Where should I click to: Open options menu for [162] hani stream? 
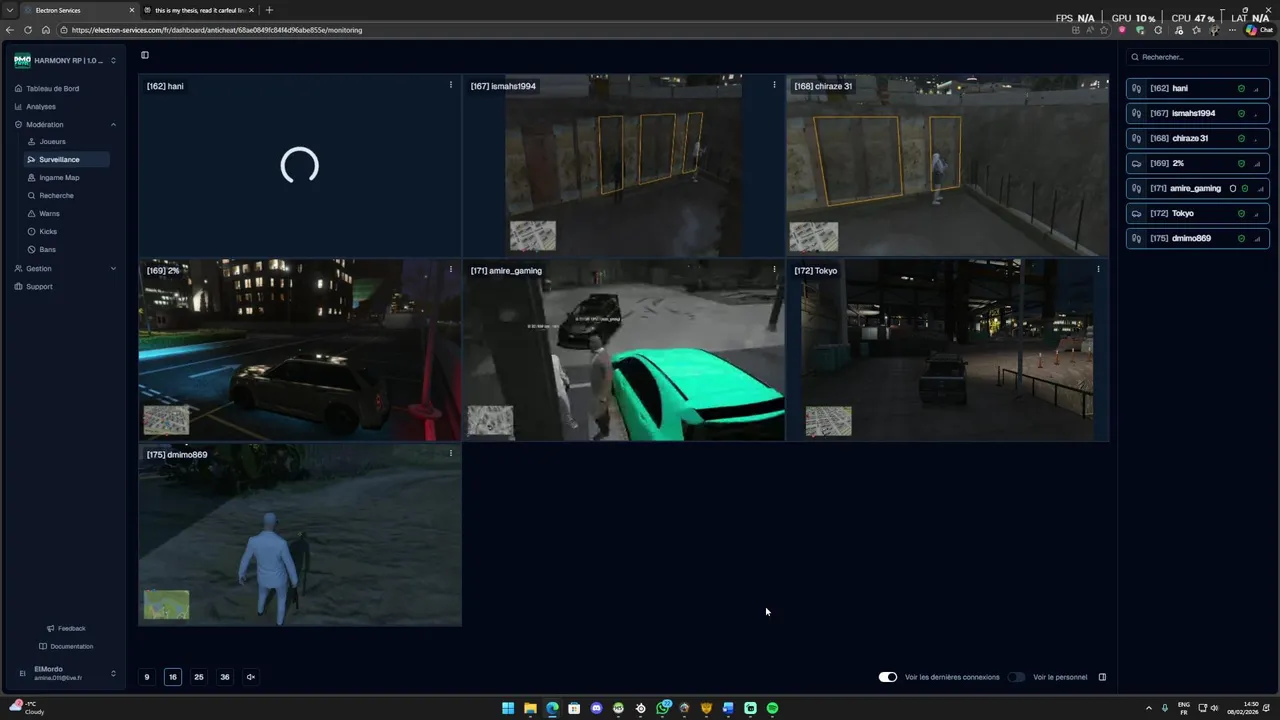coord(450,86)
